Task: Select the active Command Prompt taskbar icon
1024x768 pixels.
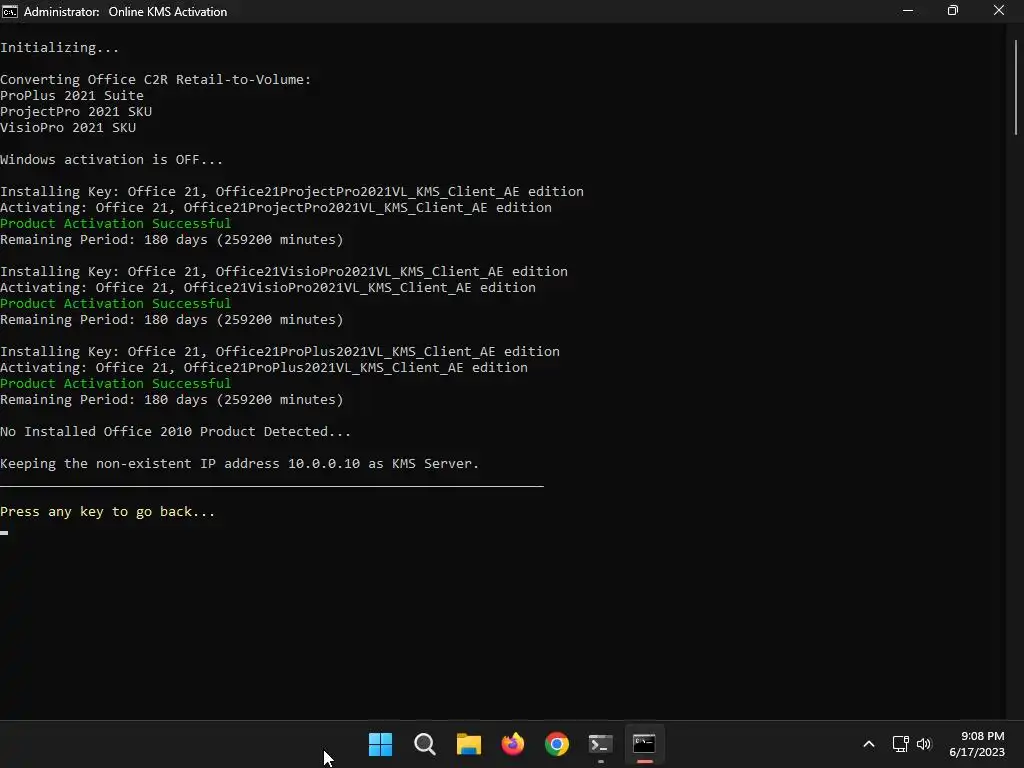Action: pos(644,744)
